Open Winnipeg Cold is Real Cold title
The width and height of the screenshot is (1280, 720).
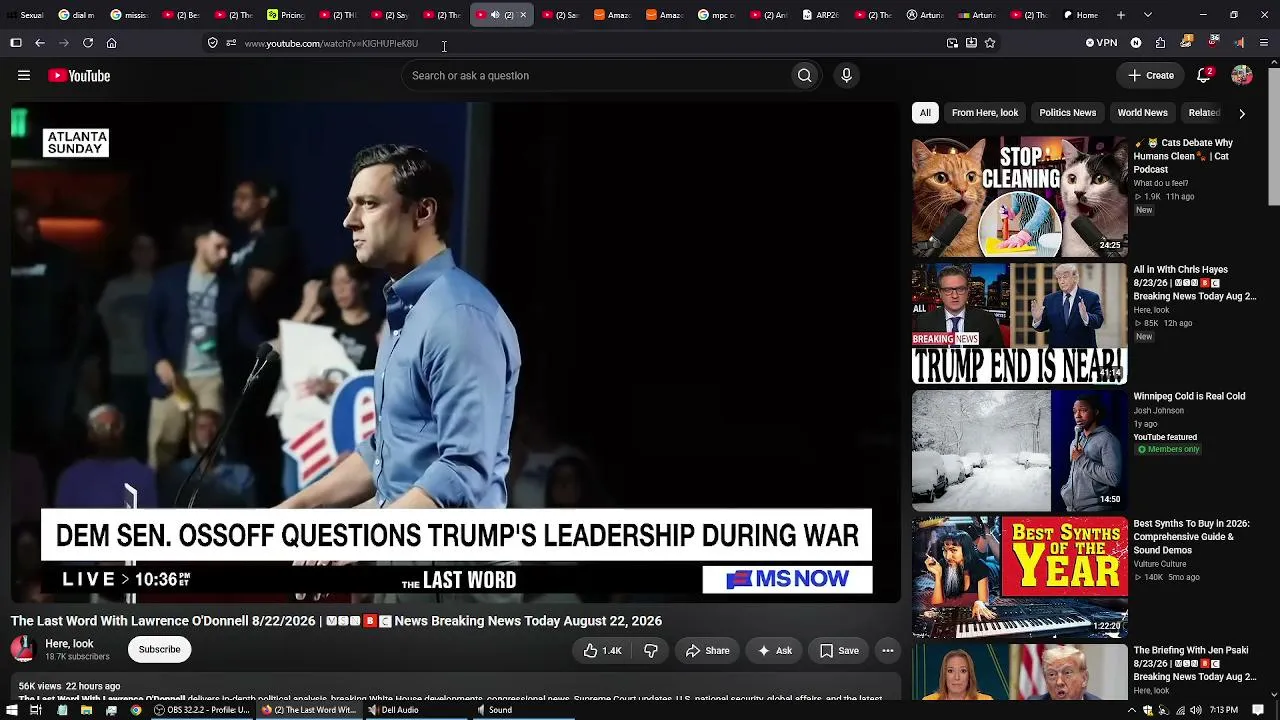coord(1189,397)
